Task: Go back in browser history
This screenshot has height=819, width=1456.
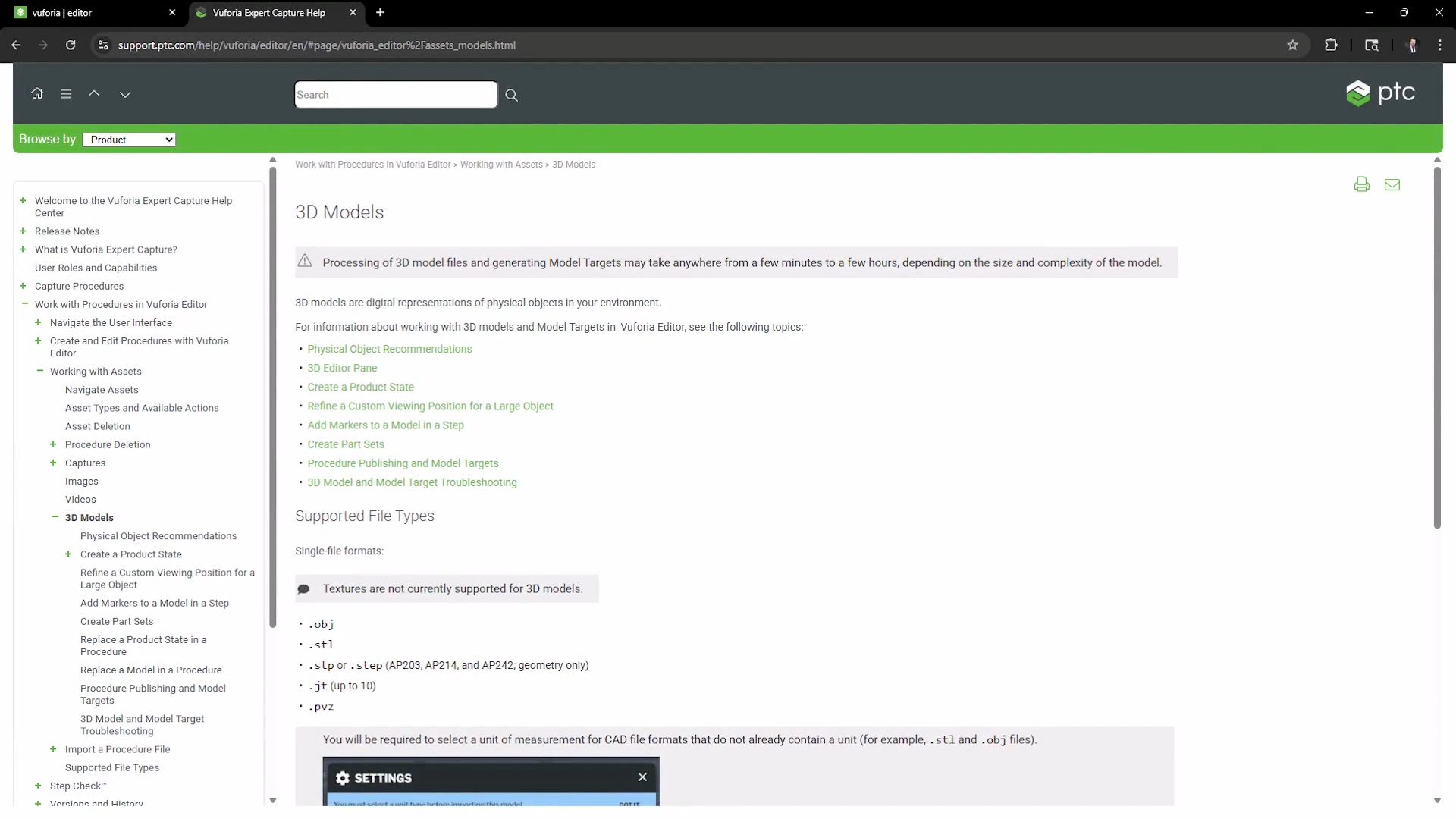Action: (16, 45)
